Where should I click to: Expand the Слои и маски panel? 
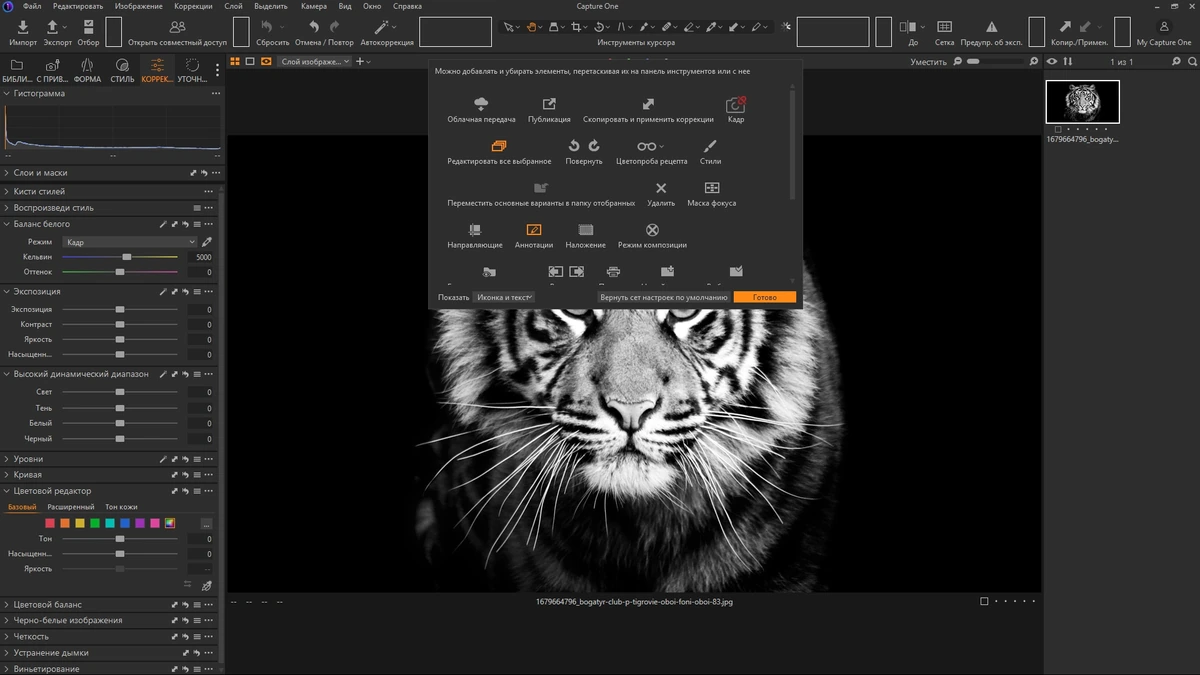coord(7,173)
